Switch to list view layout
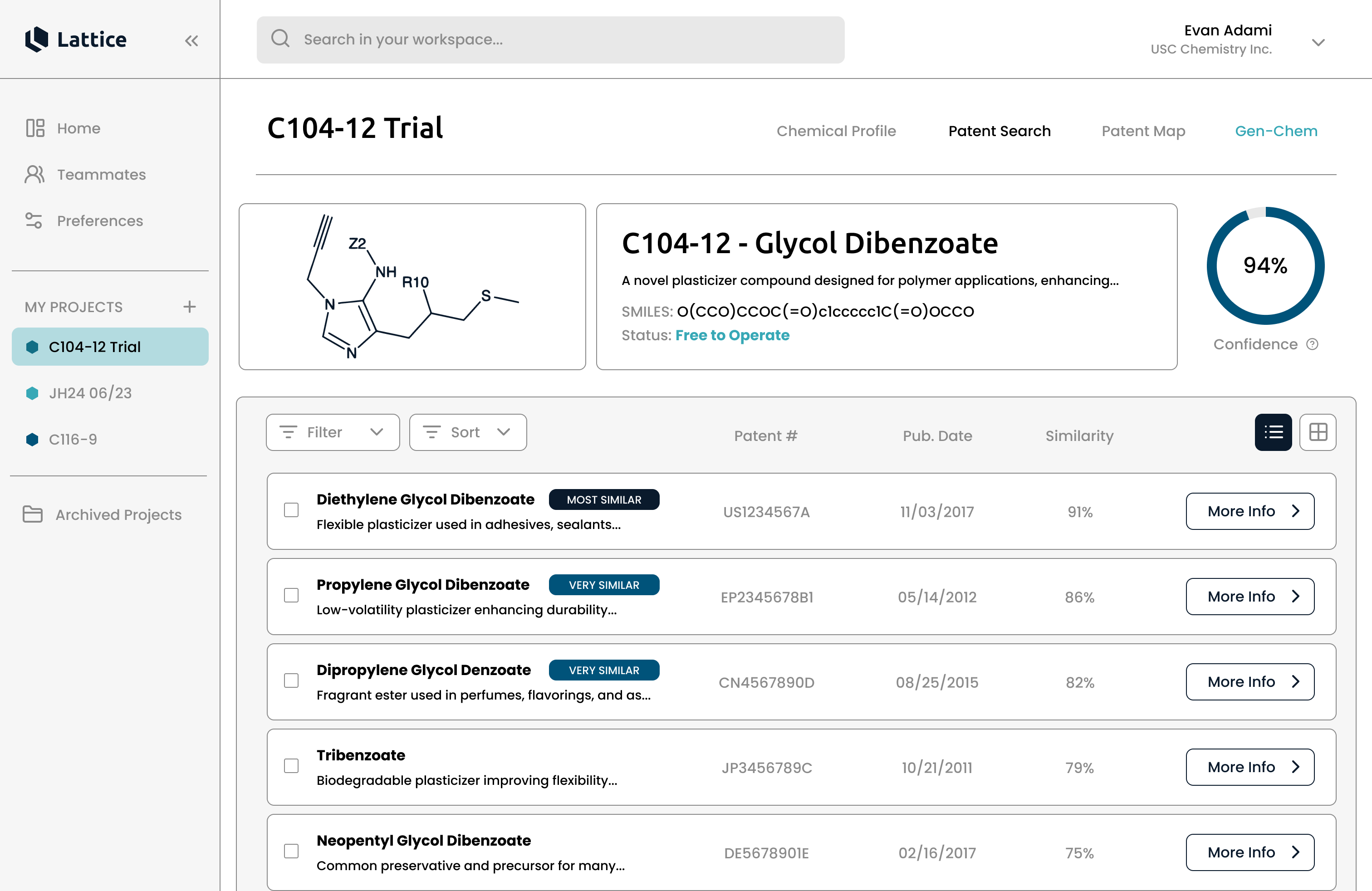The height and width of the screenshot is (891, 1372). [1273, 432]
